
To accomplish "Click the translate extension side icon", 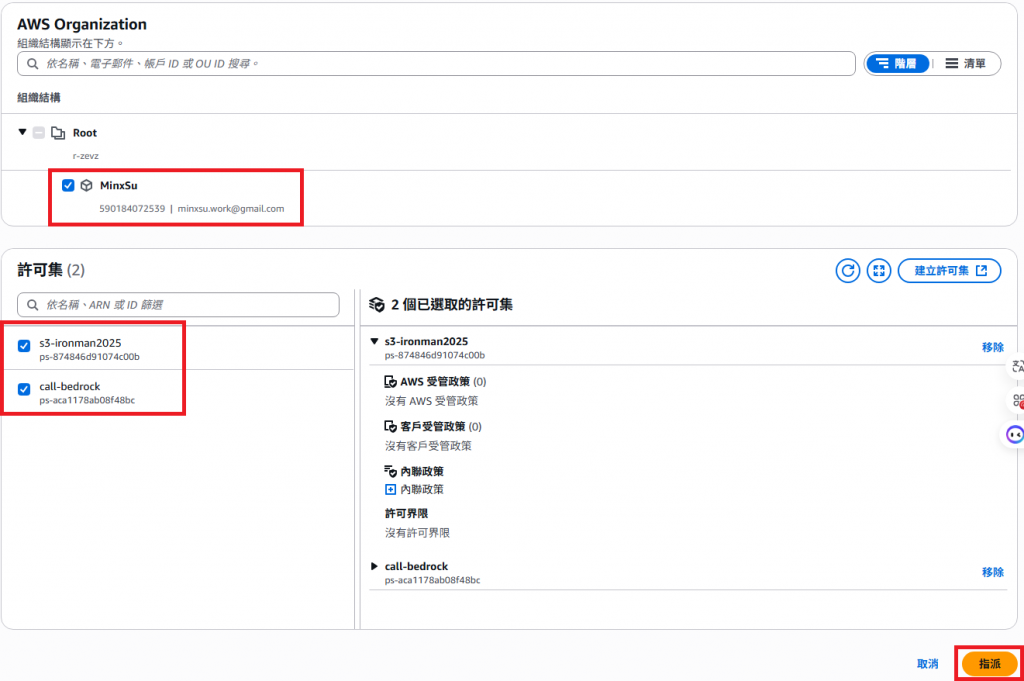I will 1017,367.
